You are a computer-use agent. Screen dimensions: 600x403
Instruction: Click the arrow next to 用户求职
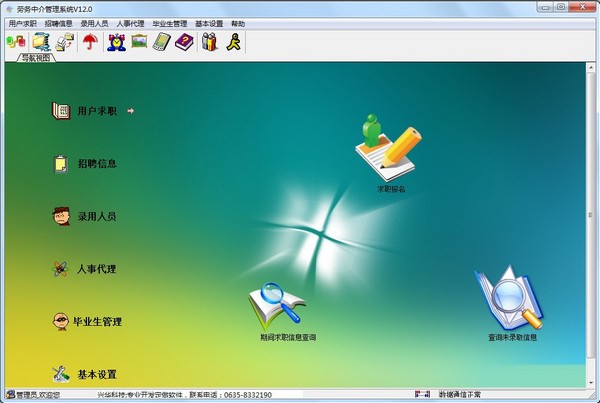pos(130,111)
